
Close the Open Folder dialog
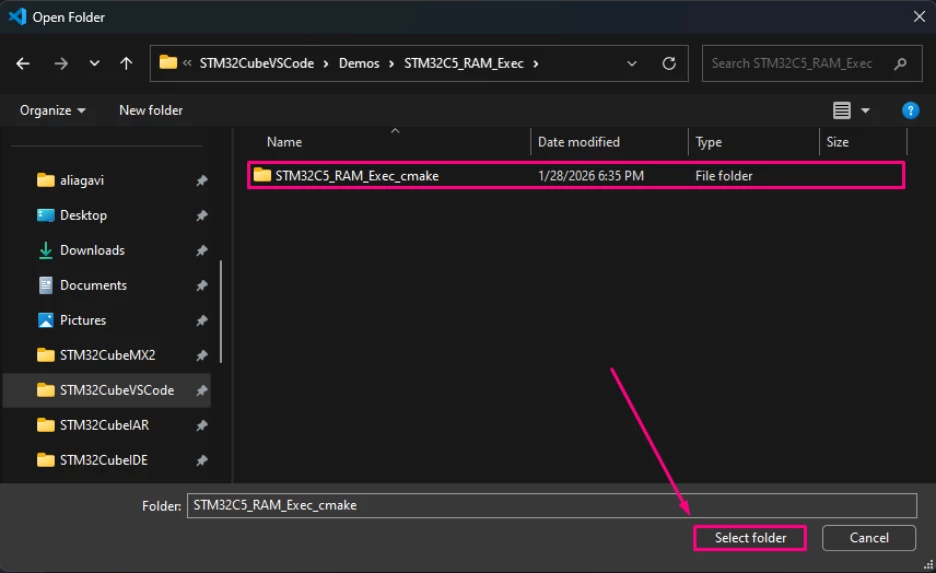(x=919, y=17)
